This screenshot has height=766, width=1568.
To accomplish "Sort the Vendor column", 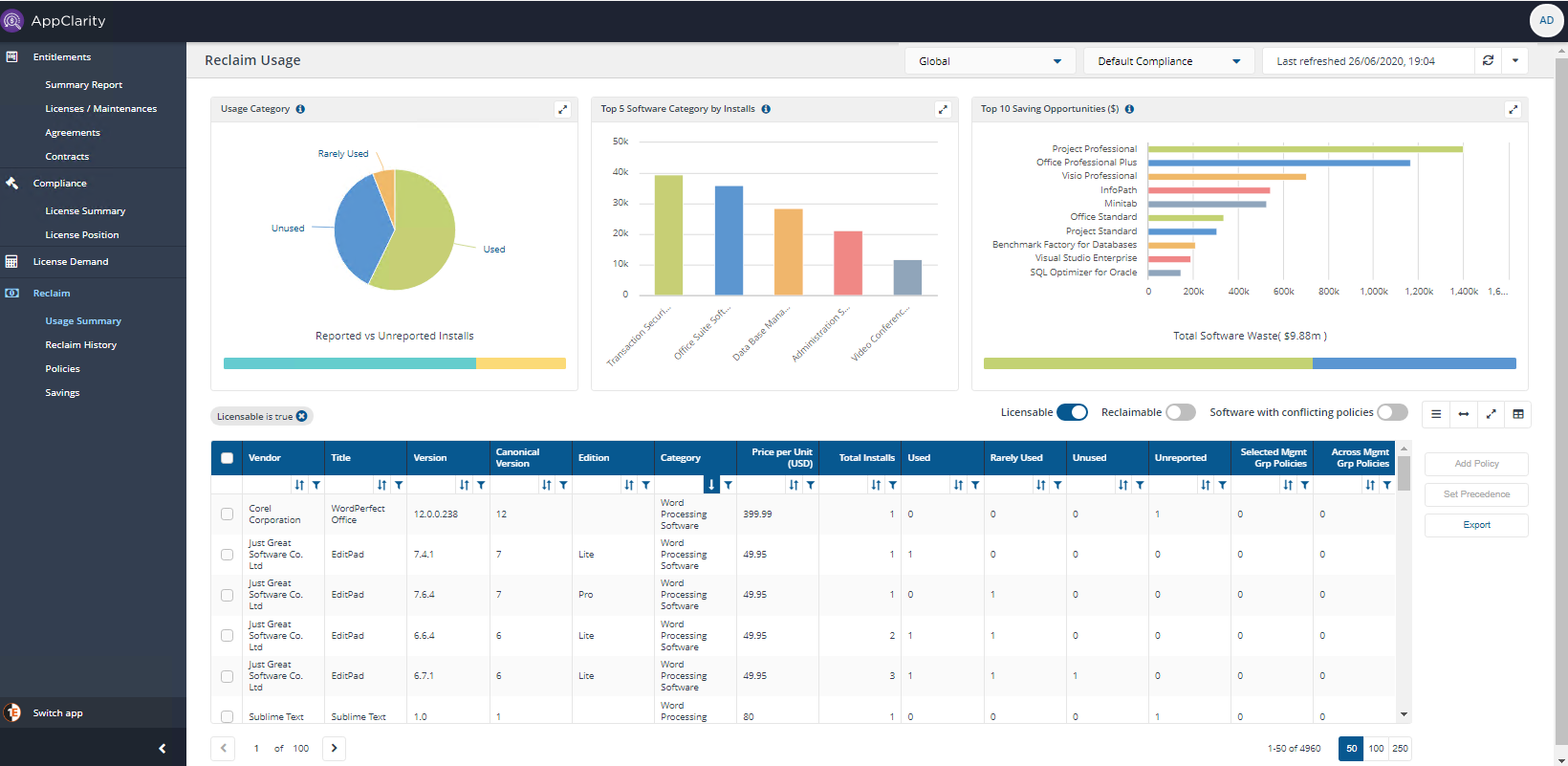I will click(x=299, y=485).
